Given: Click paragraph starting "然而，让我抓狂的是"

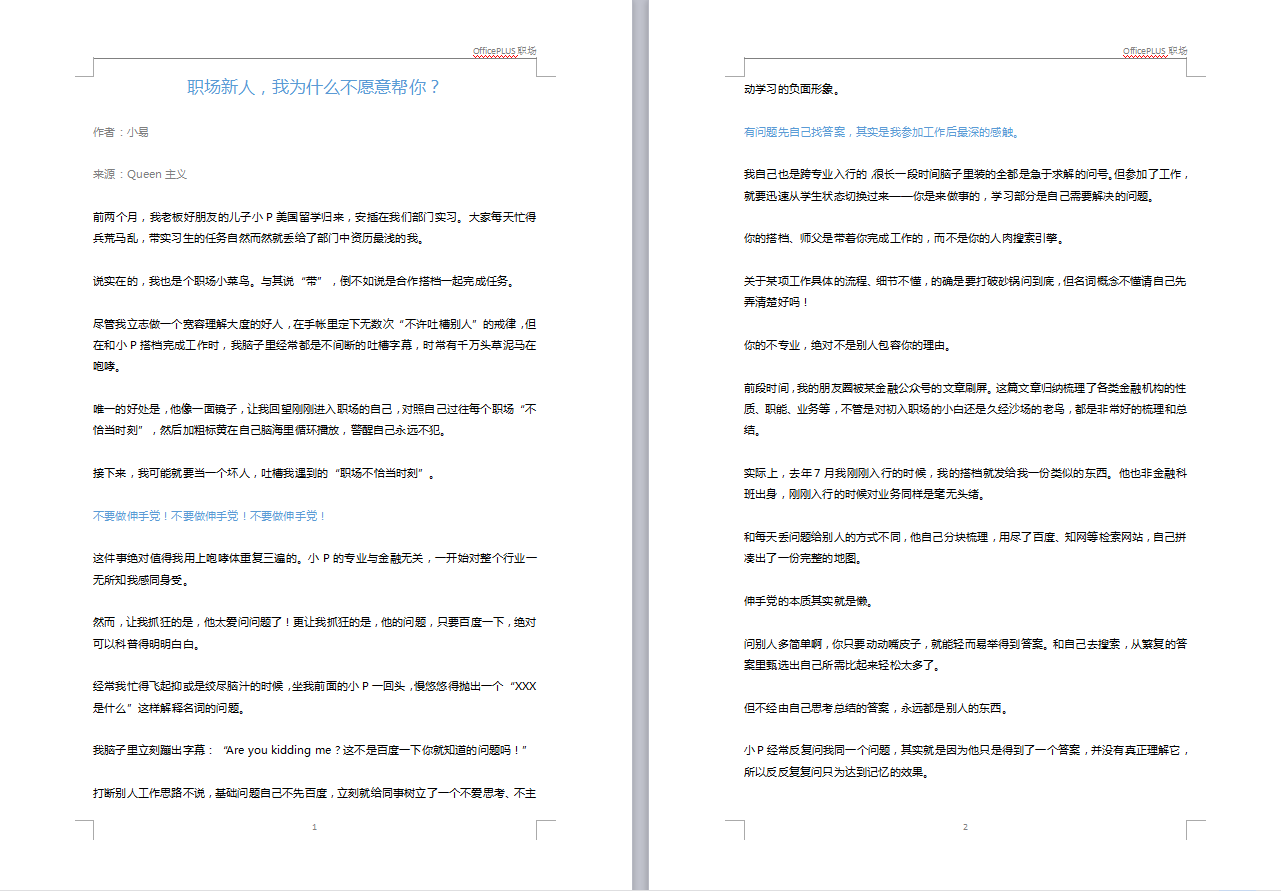Looking at the screenshot, I should pos(314,633).
